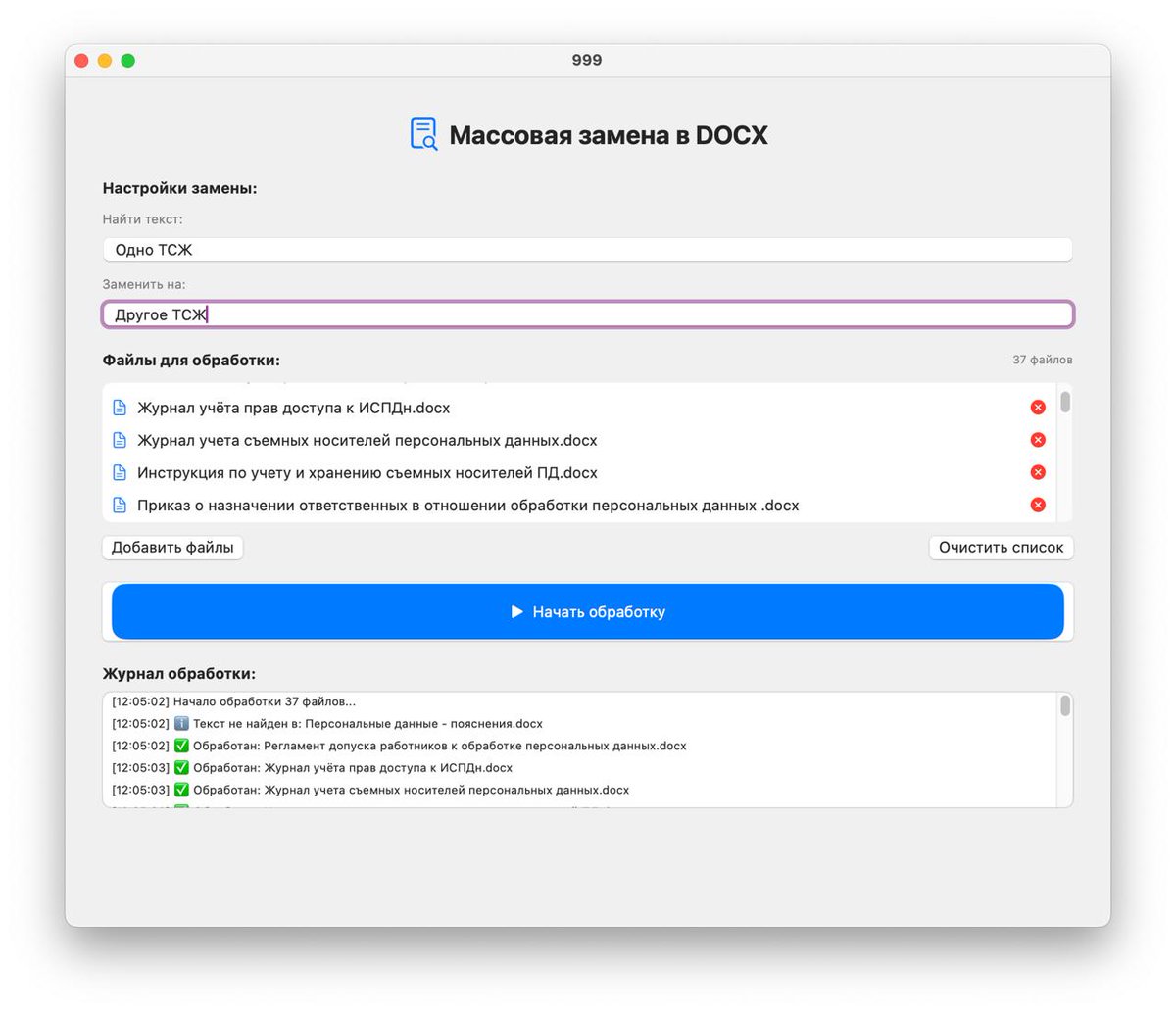The height and width of the screenshot is (1013, 1176).
Task: Maximize the window with green button
Action: [x=127, y=61]
